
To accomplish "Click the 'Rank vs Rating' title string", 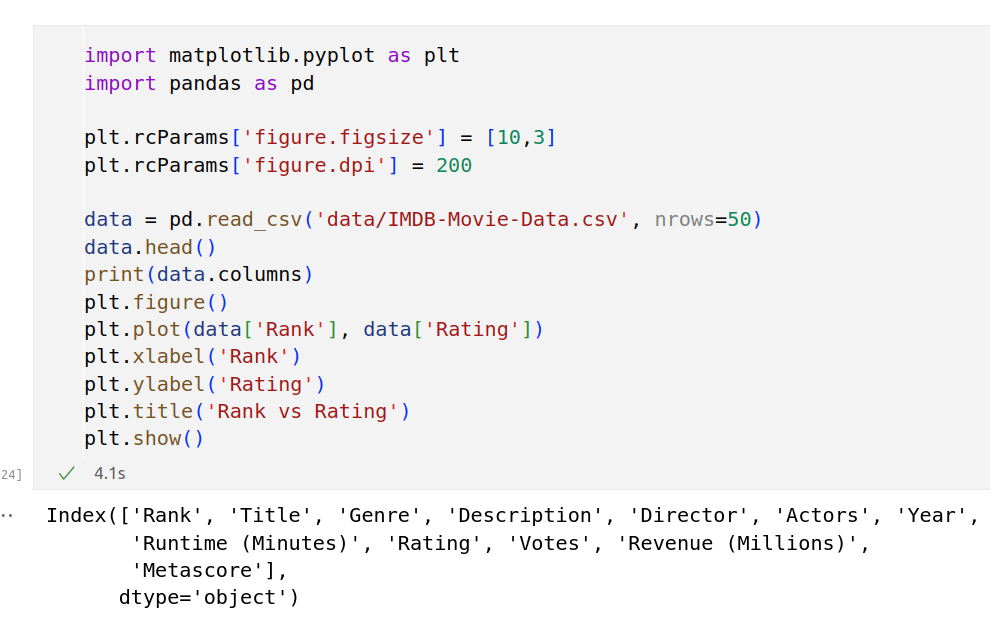I will coord(302,411).
